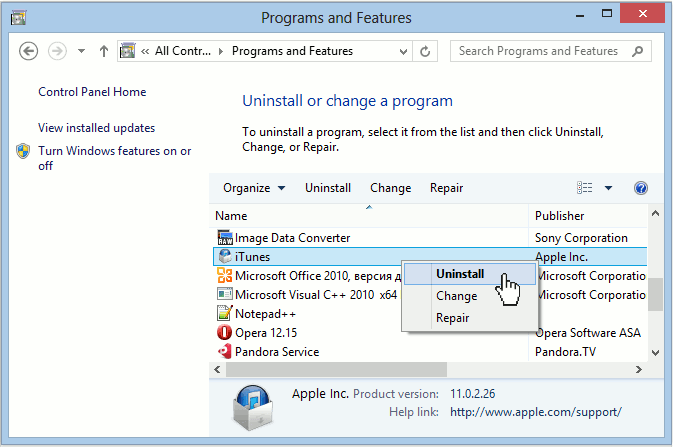Maximize the Programs and Features window
Screen dimensions: 673x447
pos(606,14)
